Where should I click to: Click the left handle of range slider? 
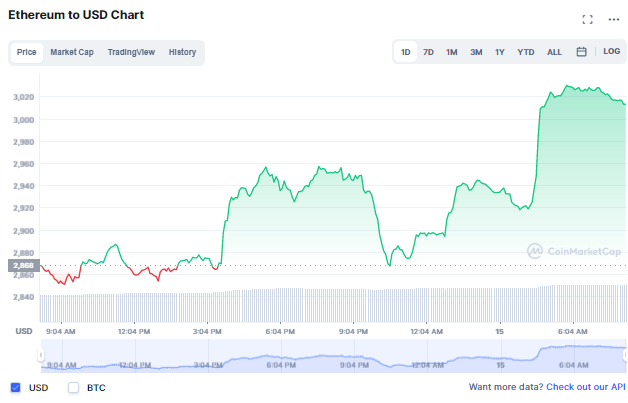click(x=42, y=354)
